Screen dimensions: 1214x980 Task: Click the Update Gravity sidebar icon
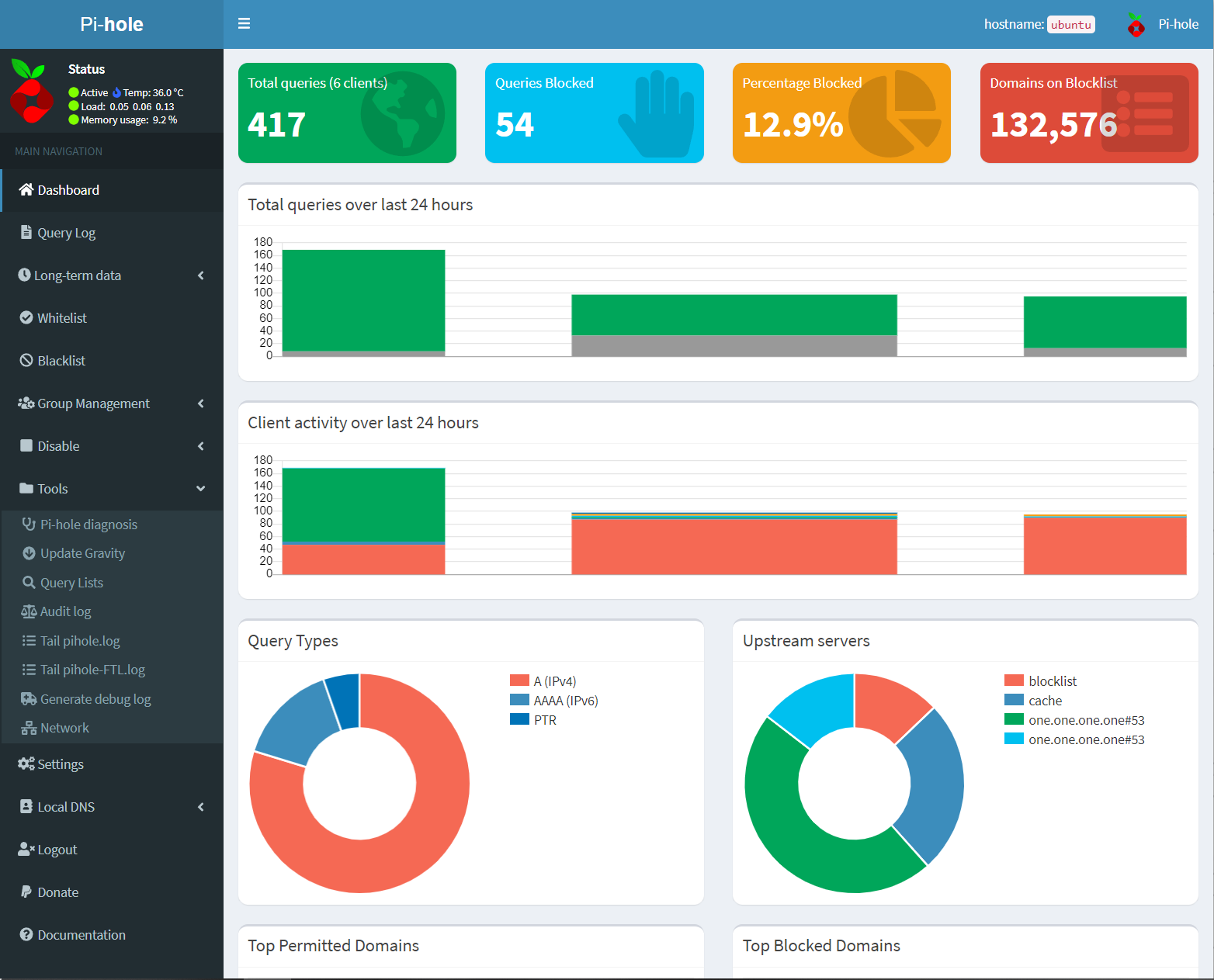point(29,553)
